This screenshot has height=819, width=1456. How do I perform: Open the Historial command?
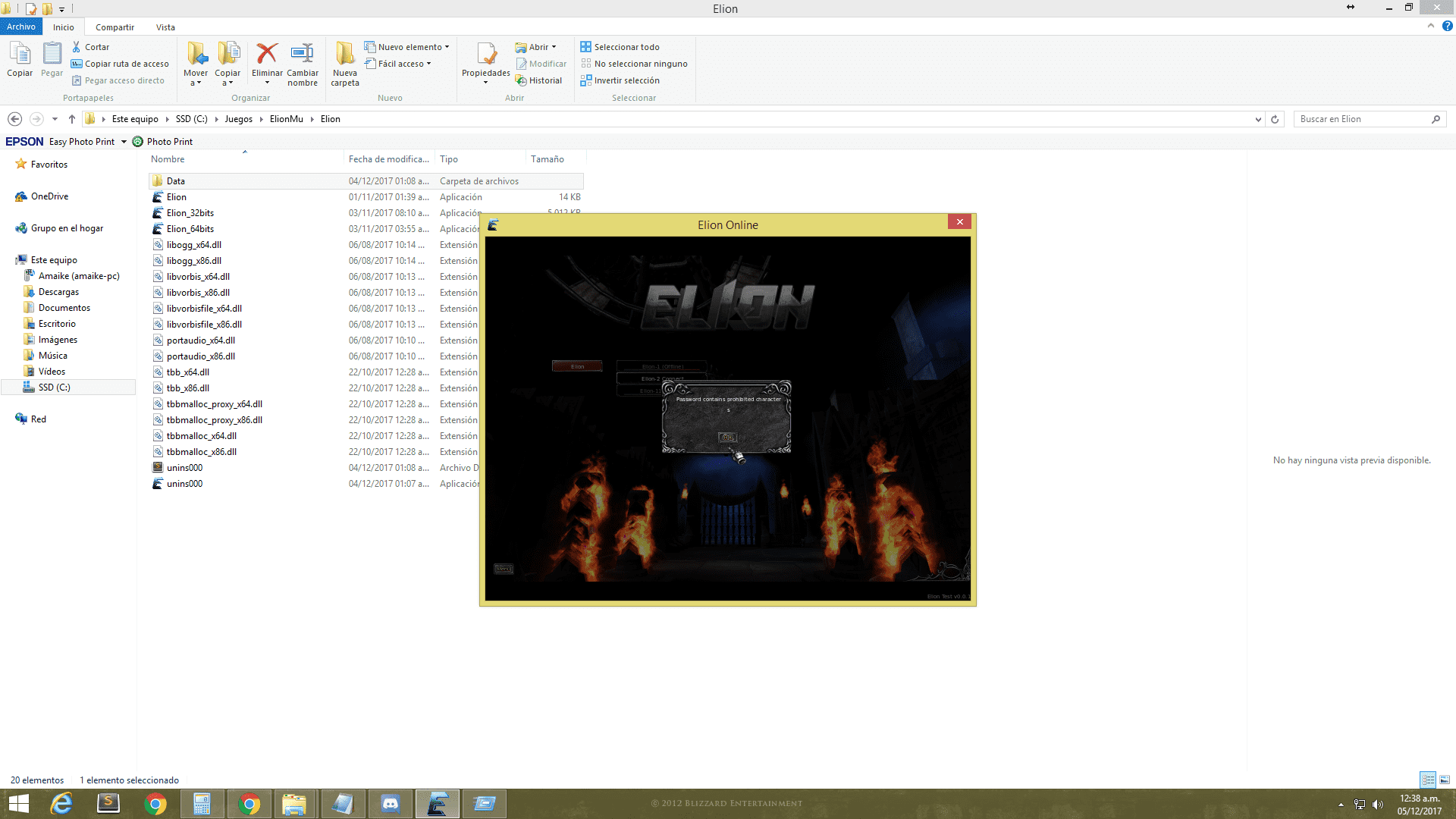tap(539, 80)
